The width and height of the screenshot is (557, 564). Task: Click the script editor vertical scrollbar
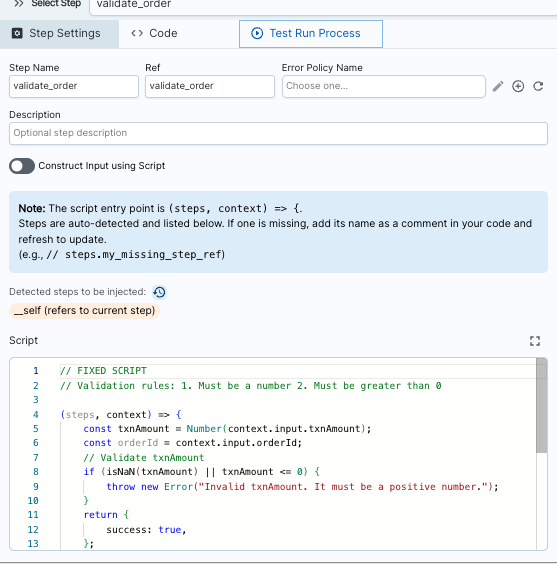tap(542, 406)
